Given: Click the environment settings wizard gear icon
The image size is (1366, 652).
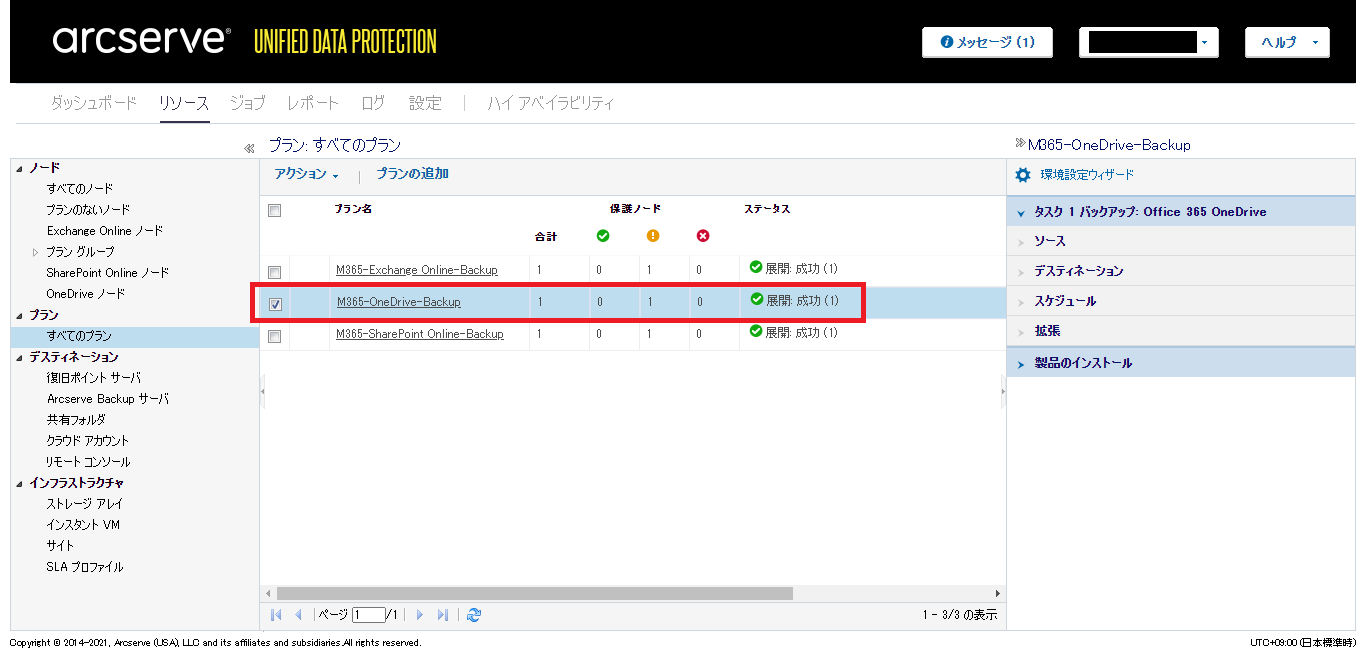Looking at the screenshot, I should tap(1022, 175).
